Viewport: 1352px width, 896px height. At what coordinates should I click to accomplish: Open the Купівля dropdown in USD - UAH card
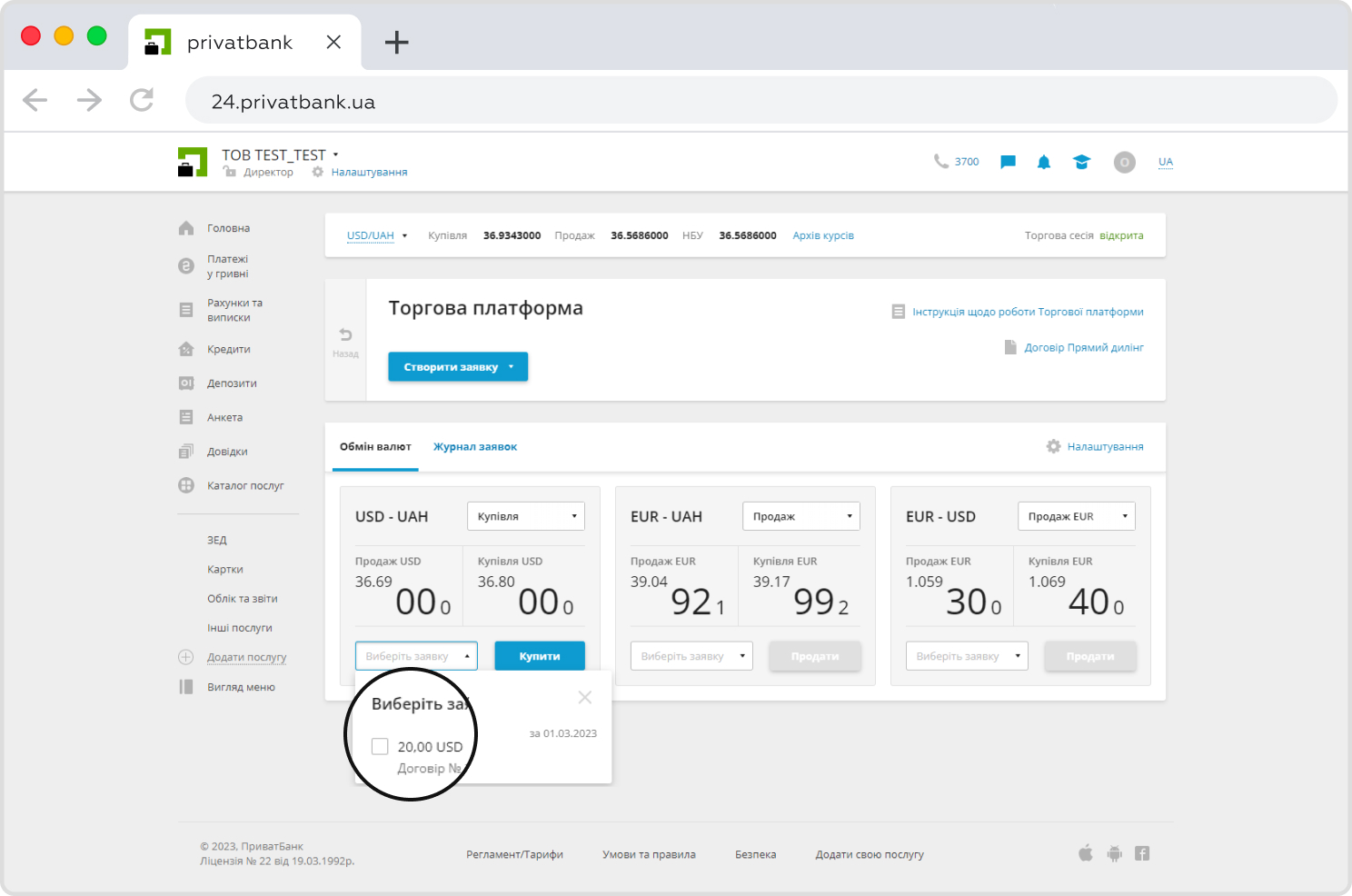coord(525,516)
